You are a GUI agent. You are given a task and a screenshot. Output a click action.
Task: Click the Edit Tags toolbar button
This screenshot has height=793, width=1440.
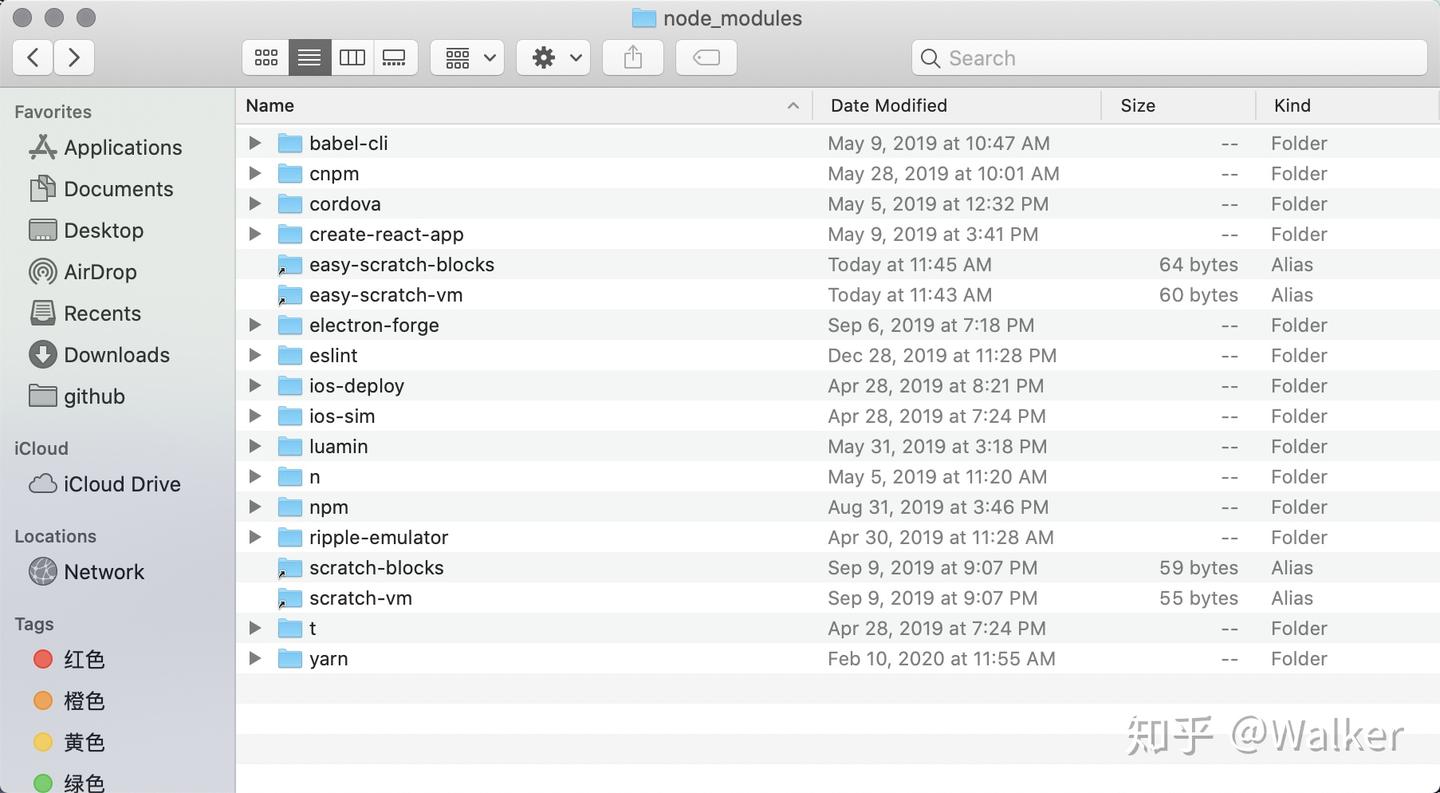coord(706,58)
